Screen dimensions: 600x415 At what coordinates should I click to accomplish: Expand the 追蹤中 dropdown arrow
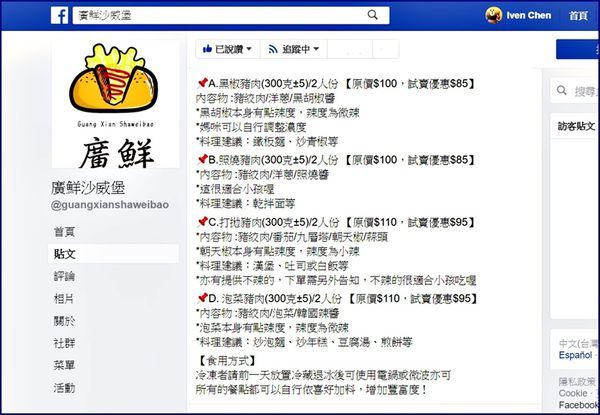pos(316,49)
